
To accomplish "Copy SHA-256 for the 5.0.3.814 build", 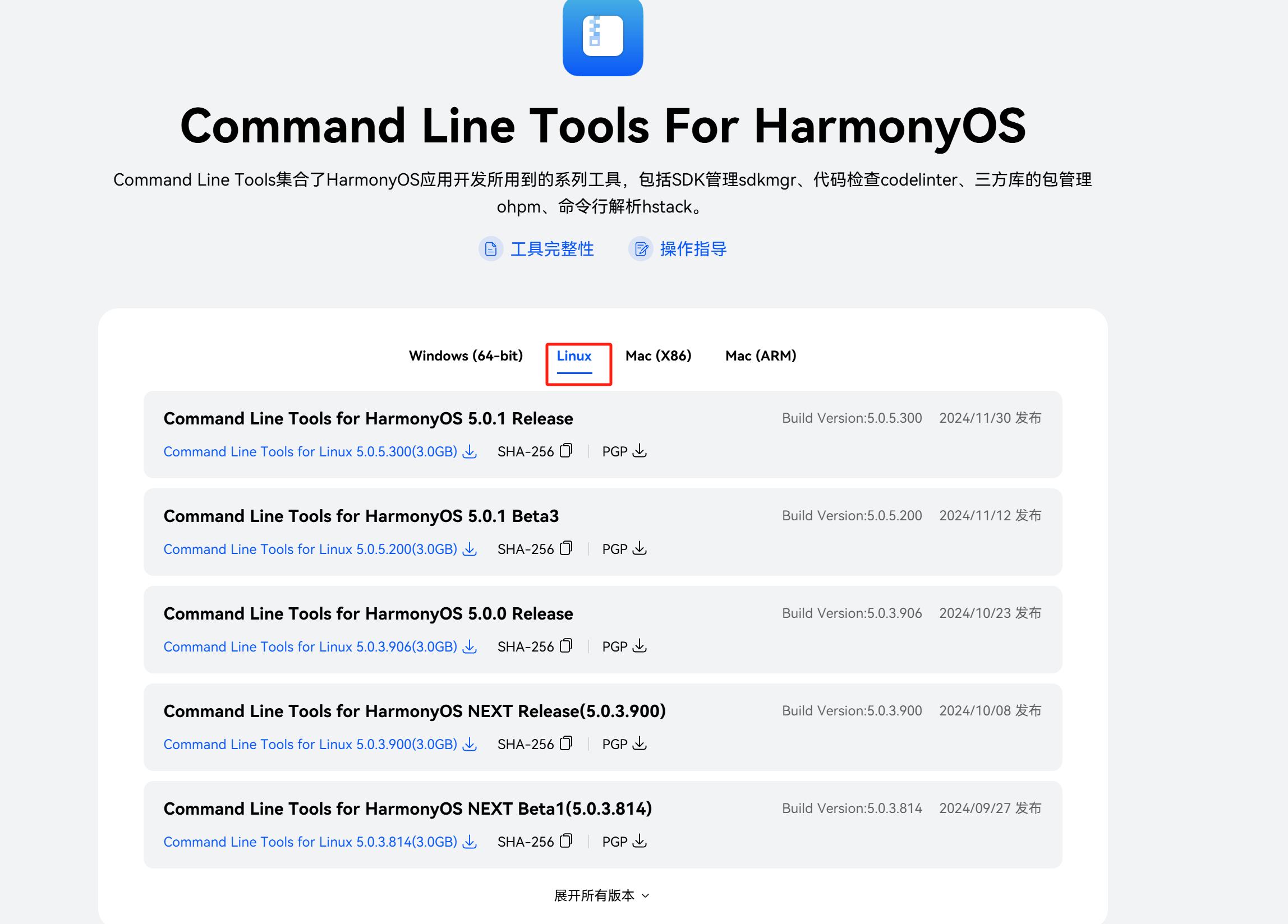I will tap(565, 841).
